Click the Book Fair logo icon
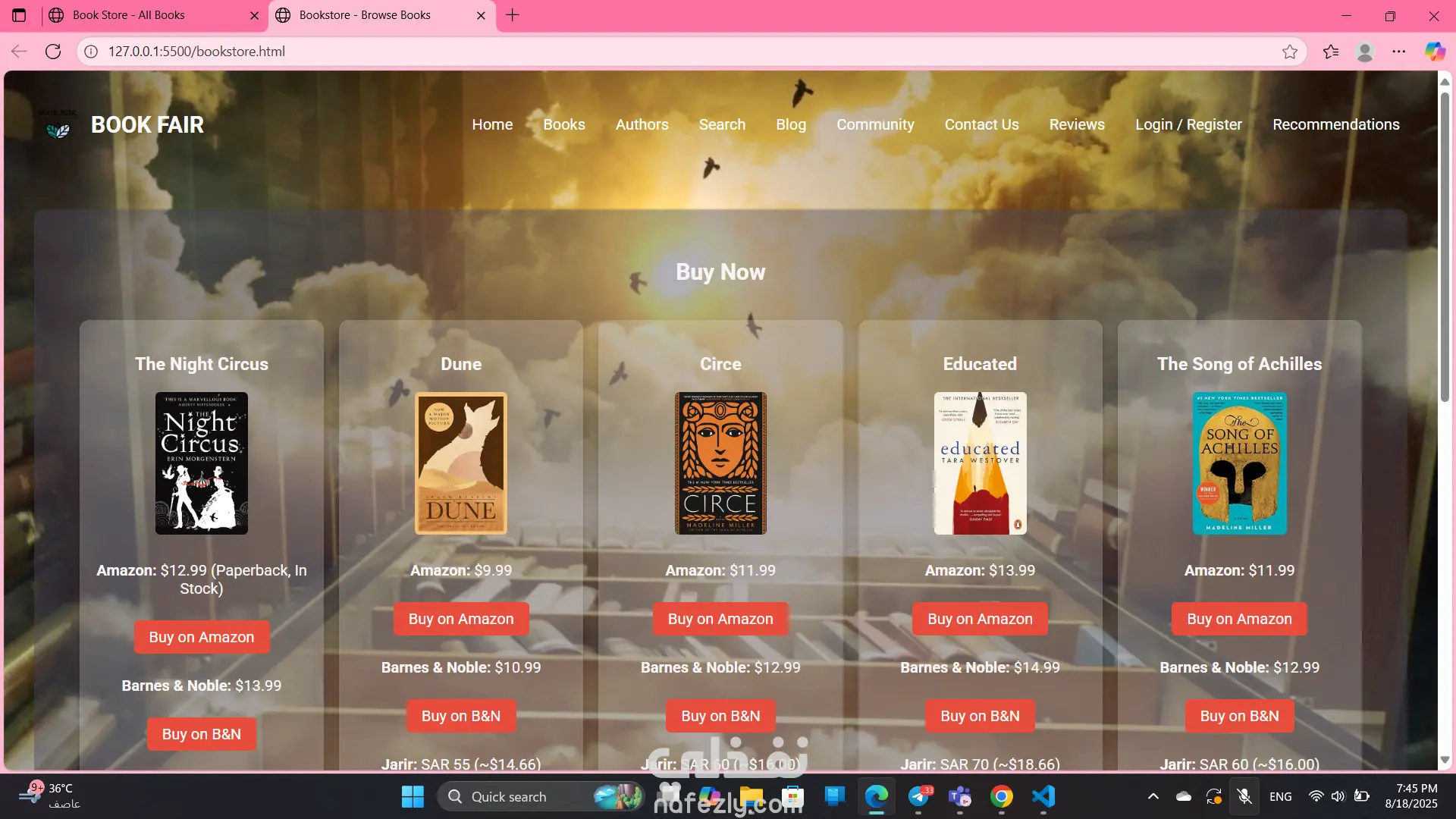This screenshot has width=1456, height=819. [58, 124]
